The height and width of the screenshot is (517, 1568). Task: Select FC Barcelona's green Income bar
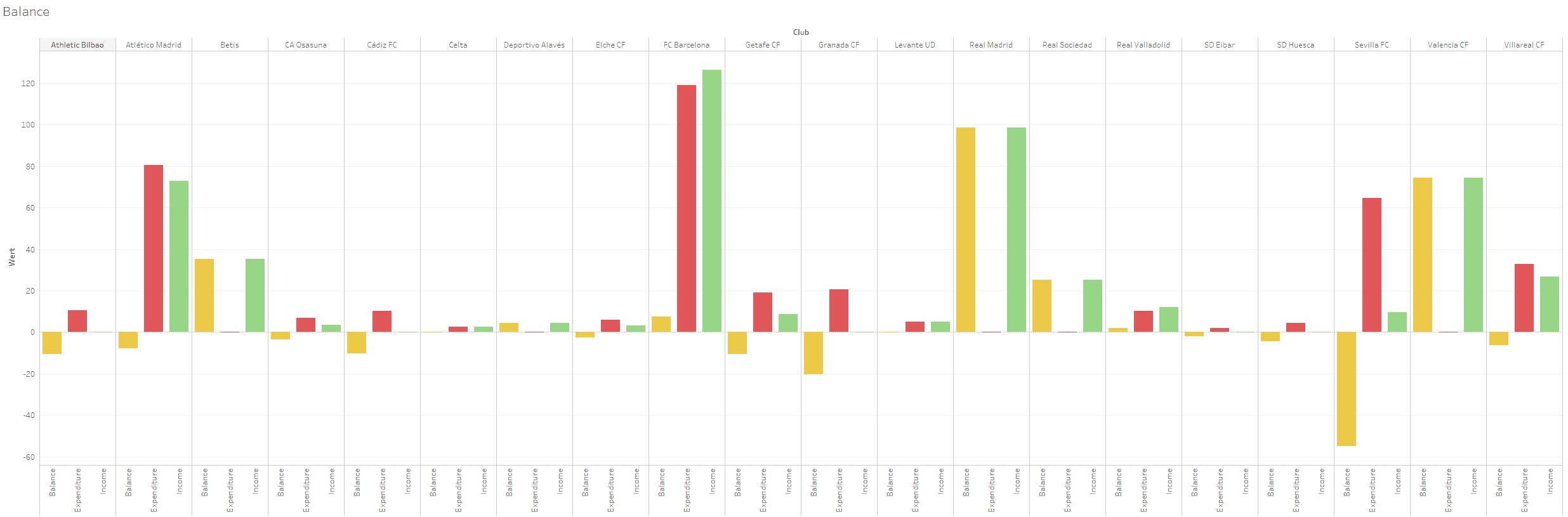click(712, 201)
